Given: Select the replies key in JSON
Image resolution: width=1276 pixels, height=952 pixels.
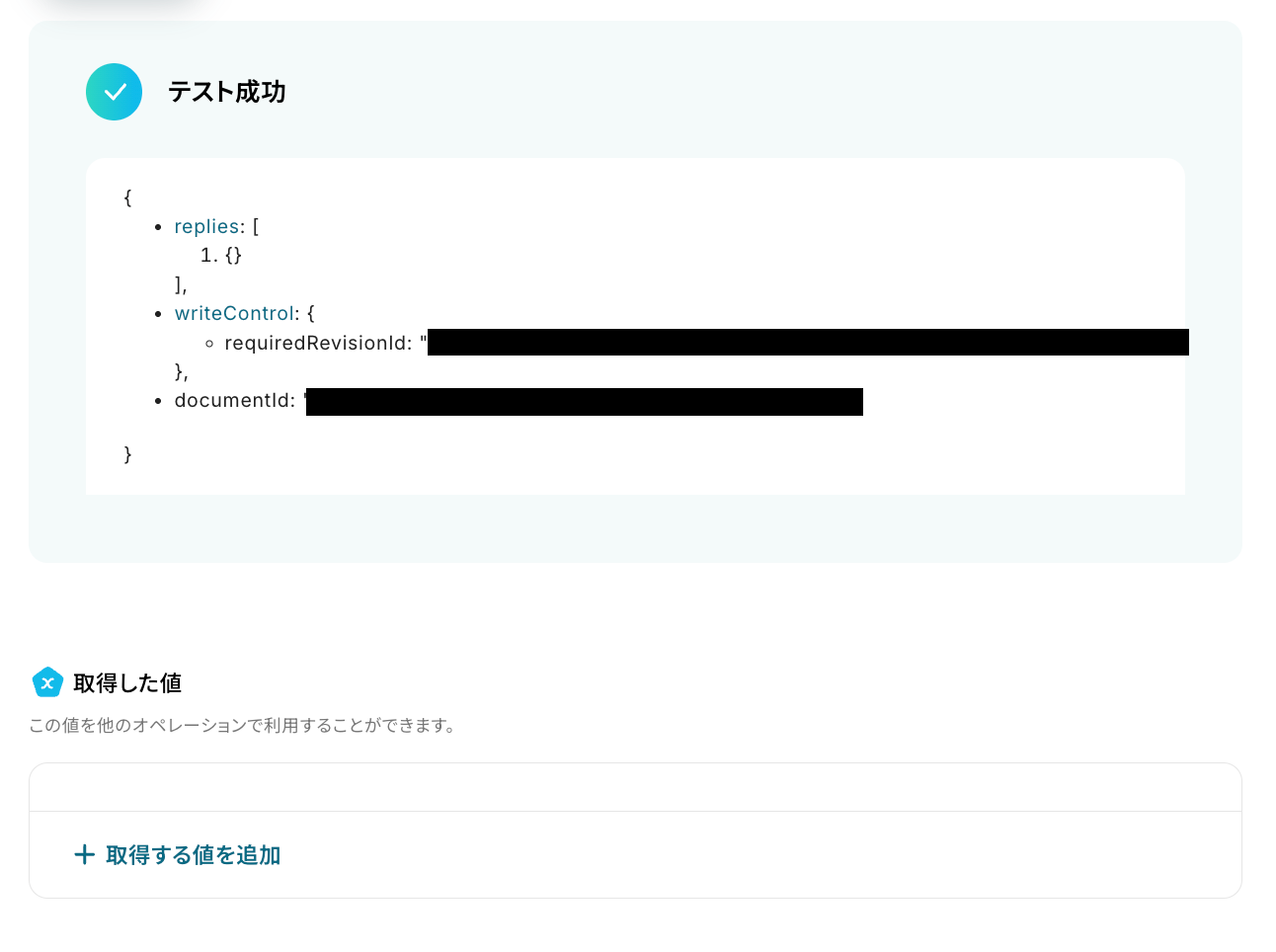Looking at the screenshot, I should coord(206,226).
